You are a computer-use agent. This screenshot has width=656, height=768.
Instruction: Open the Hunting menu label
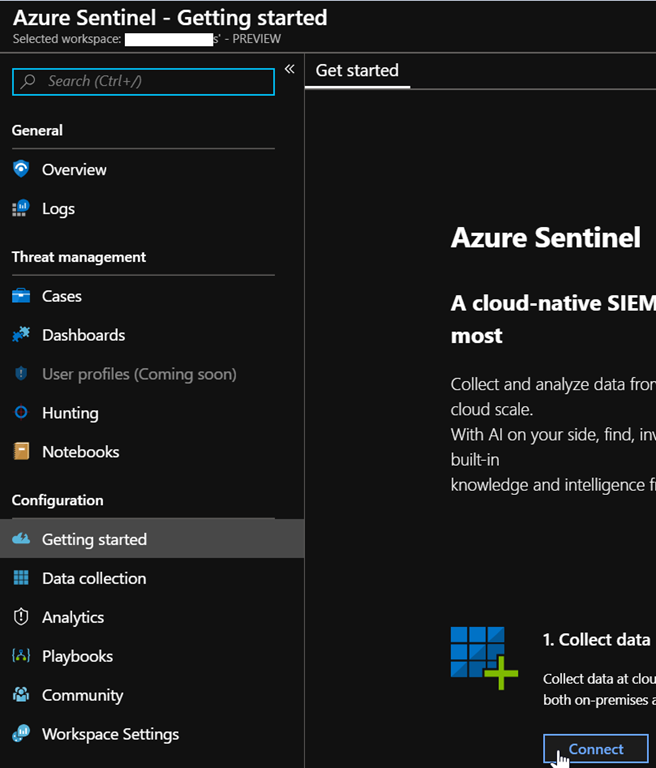point(70,413)
